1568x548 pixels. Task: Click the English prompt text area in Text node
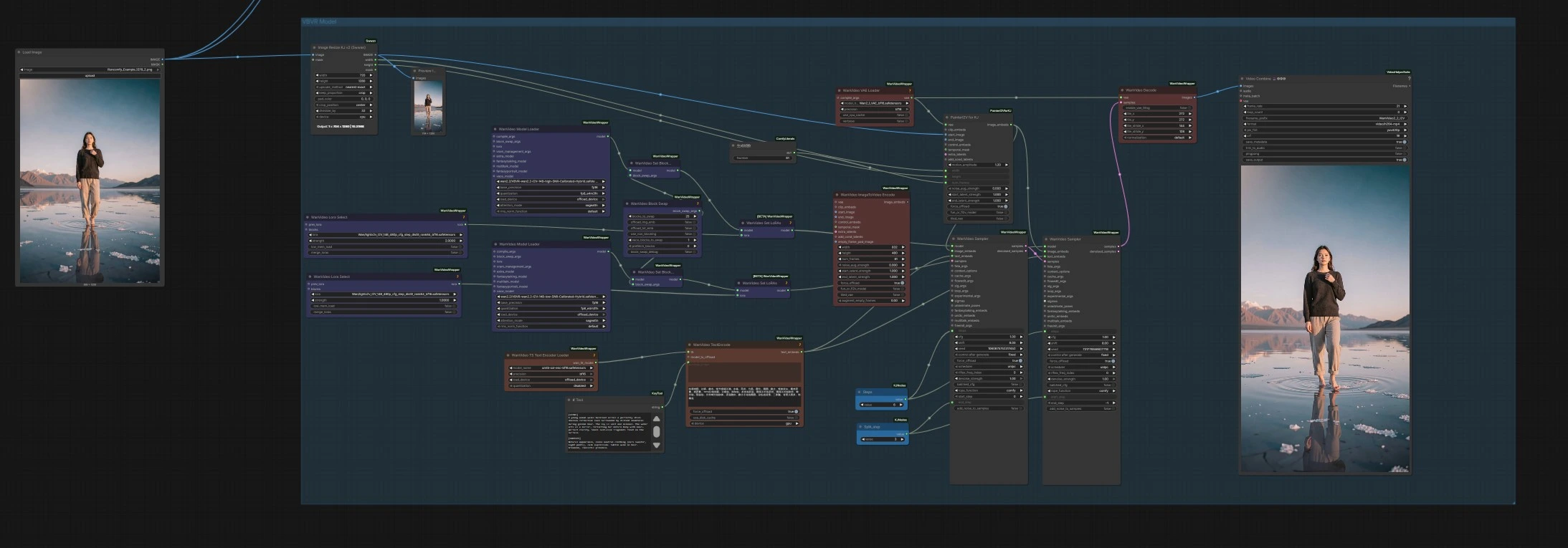pyautogui.click(x=608, y=432)
